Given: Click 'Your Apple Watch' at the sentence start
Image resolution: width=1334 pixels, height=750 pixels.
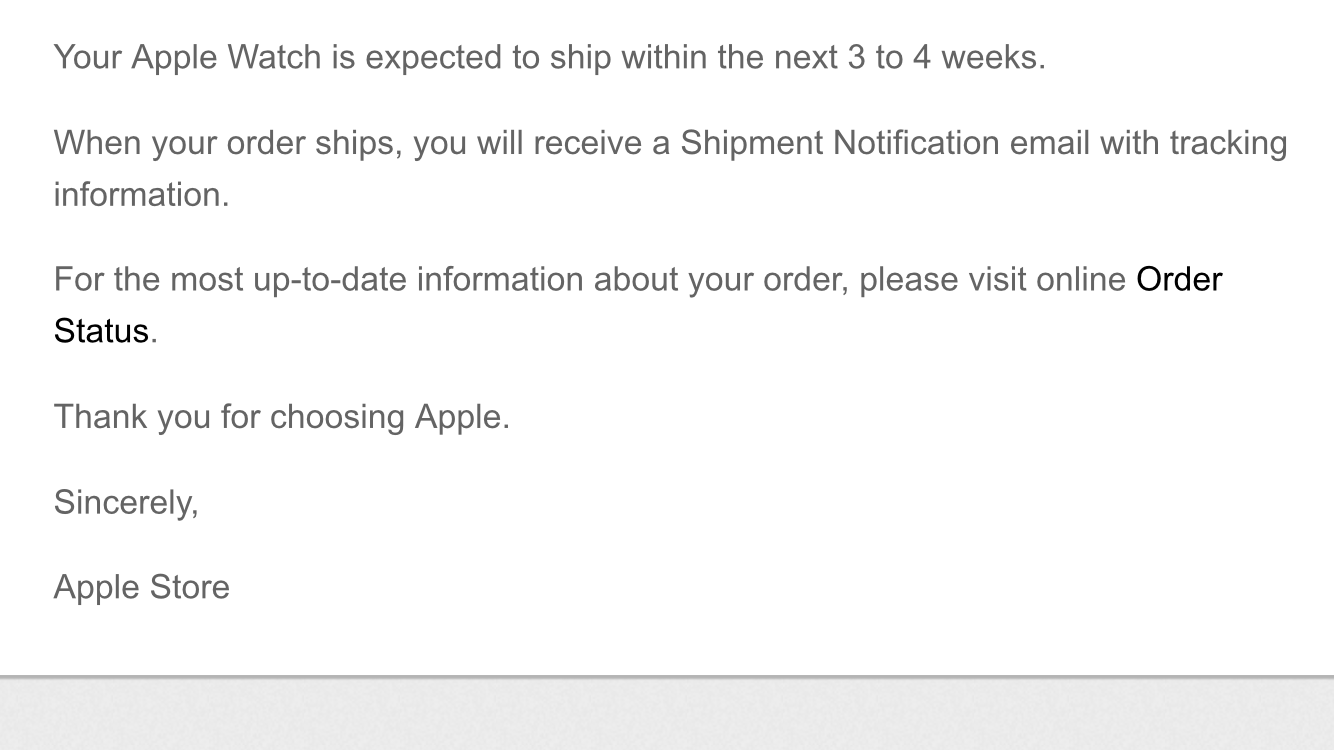Looking at the screenshot, I should [187, 57].
